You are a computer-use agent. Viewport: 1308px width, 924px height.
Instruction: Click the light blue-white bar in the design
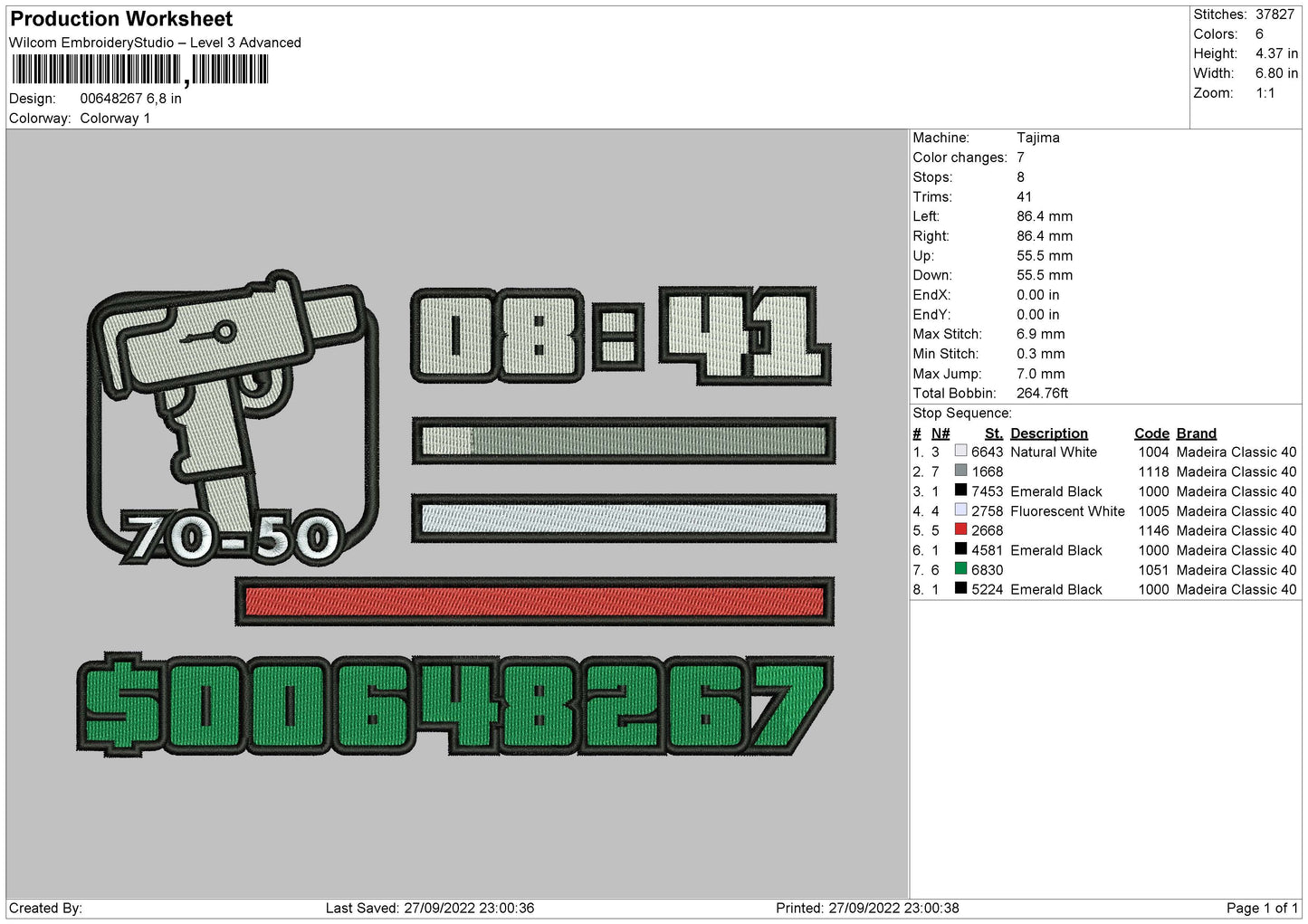pos(624,519)
